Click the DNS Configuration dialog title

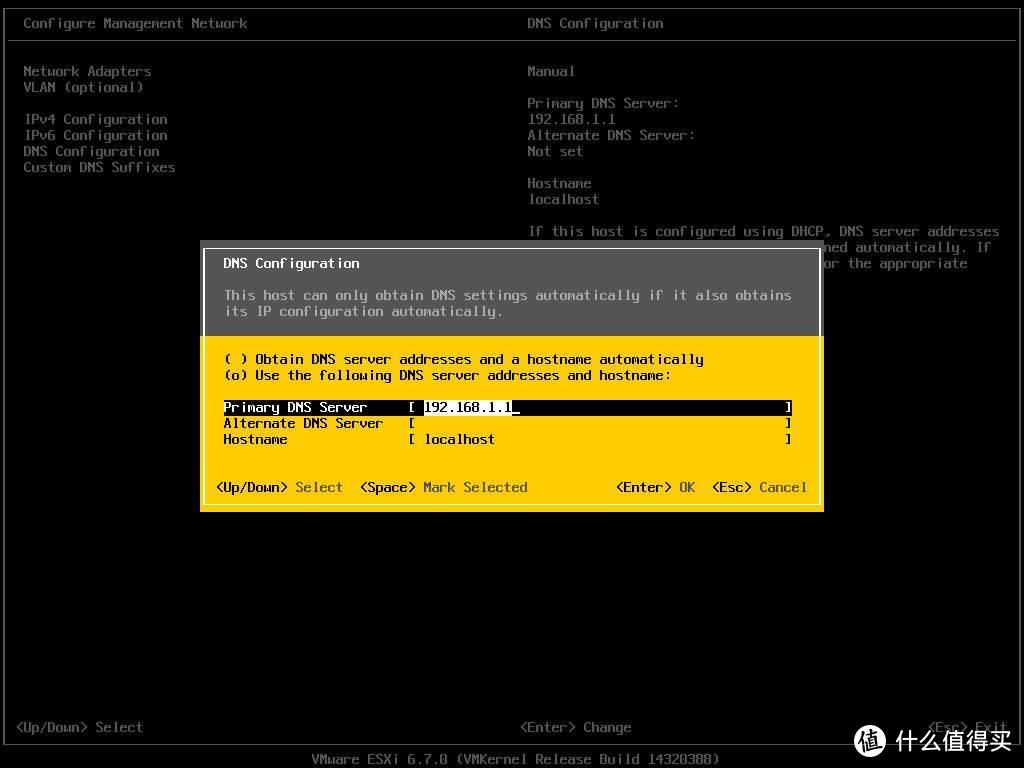(291, 263)
